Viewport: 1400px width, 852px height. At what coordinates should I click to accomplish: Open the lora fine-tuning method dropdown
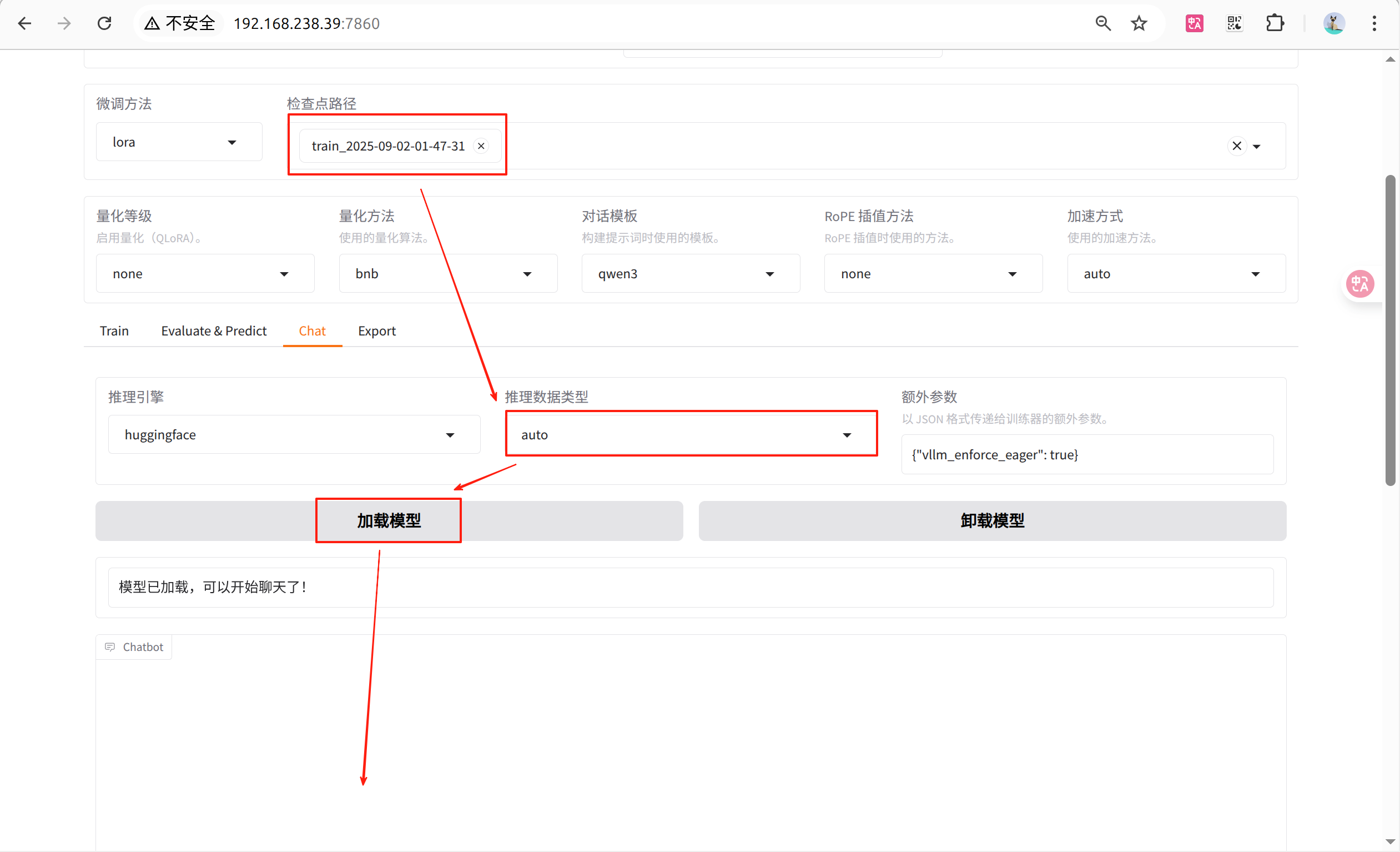pos(178,142)
